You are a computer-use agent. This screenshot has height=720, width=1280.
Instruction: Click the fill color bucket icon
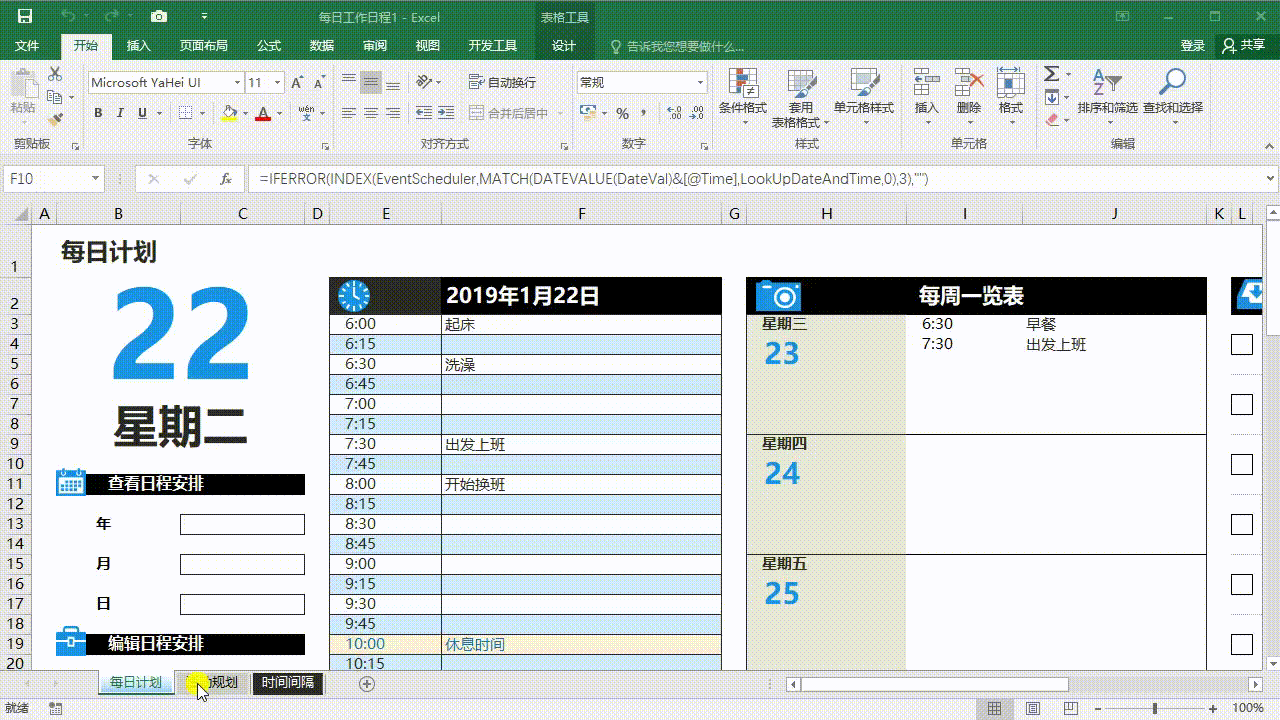(x=230, y=113)
